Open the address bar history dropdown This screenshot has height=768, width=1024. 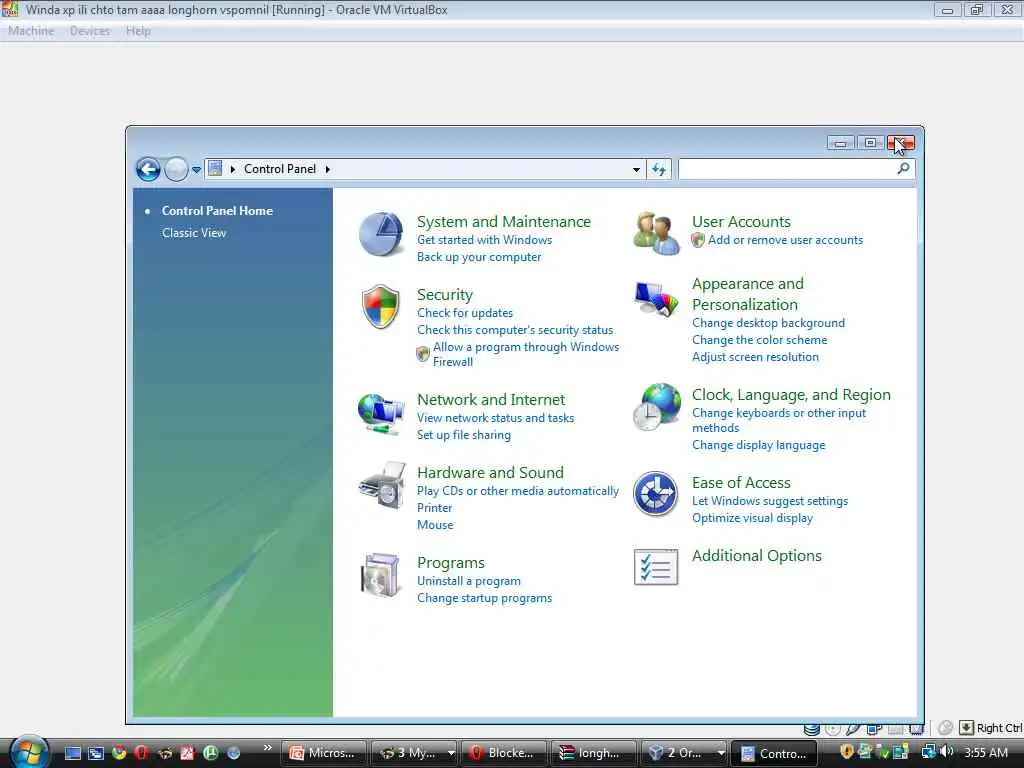(x=636, y=170)
